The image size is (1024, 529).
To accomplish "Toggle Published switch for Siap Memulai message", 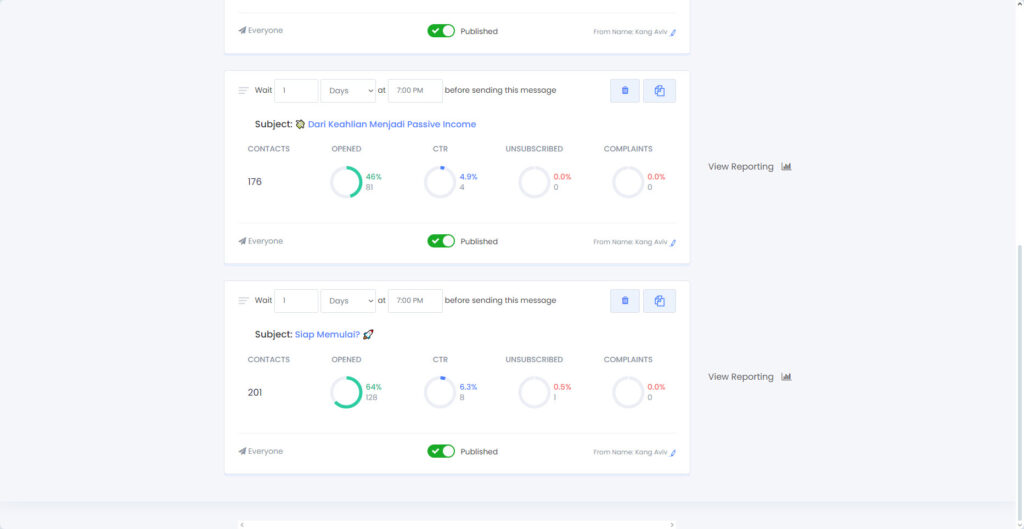I will (441, 451).
